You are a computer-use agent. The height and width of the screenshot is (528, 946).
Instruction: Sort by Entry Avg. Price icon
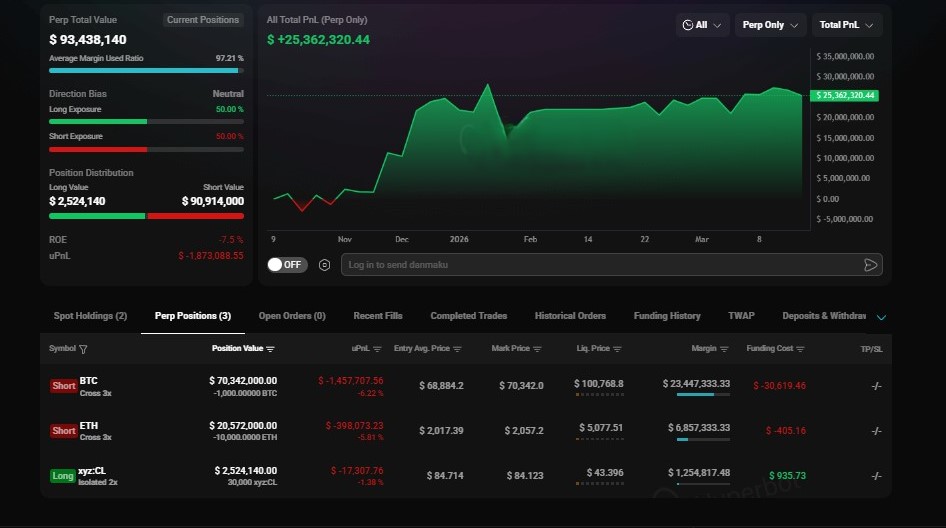pos(457,349)
